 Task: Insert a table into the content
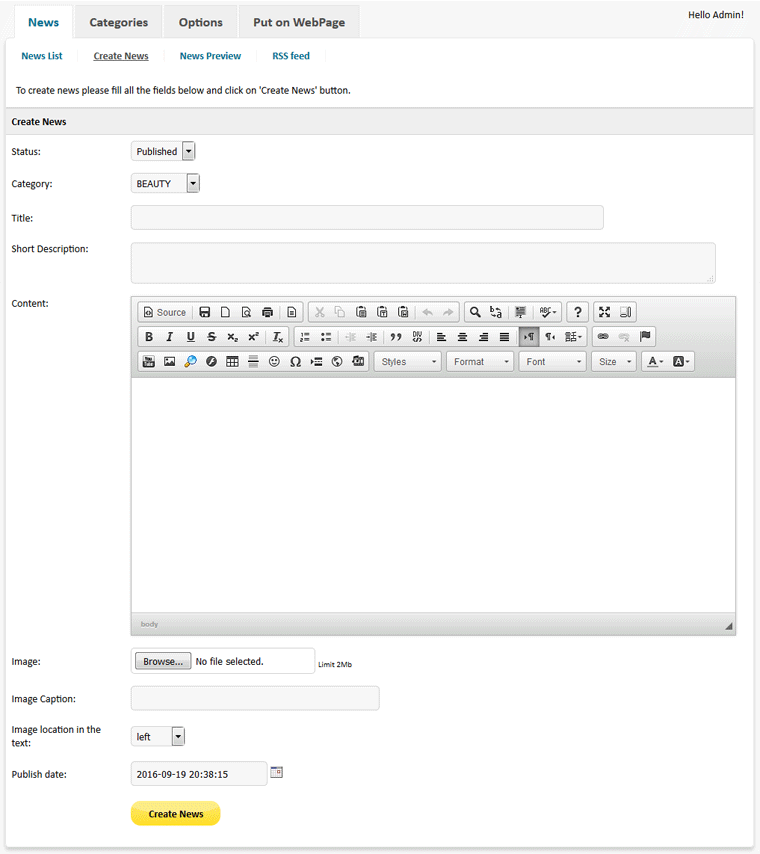[232, 361]
